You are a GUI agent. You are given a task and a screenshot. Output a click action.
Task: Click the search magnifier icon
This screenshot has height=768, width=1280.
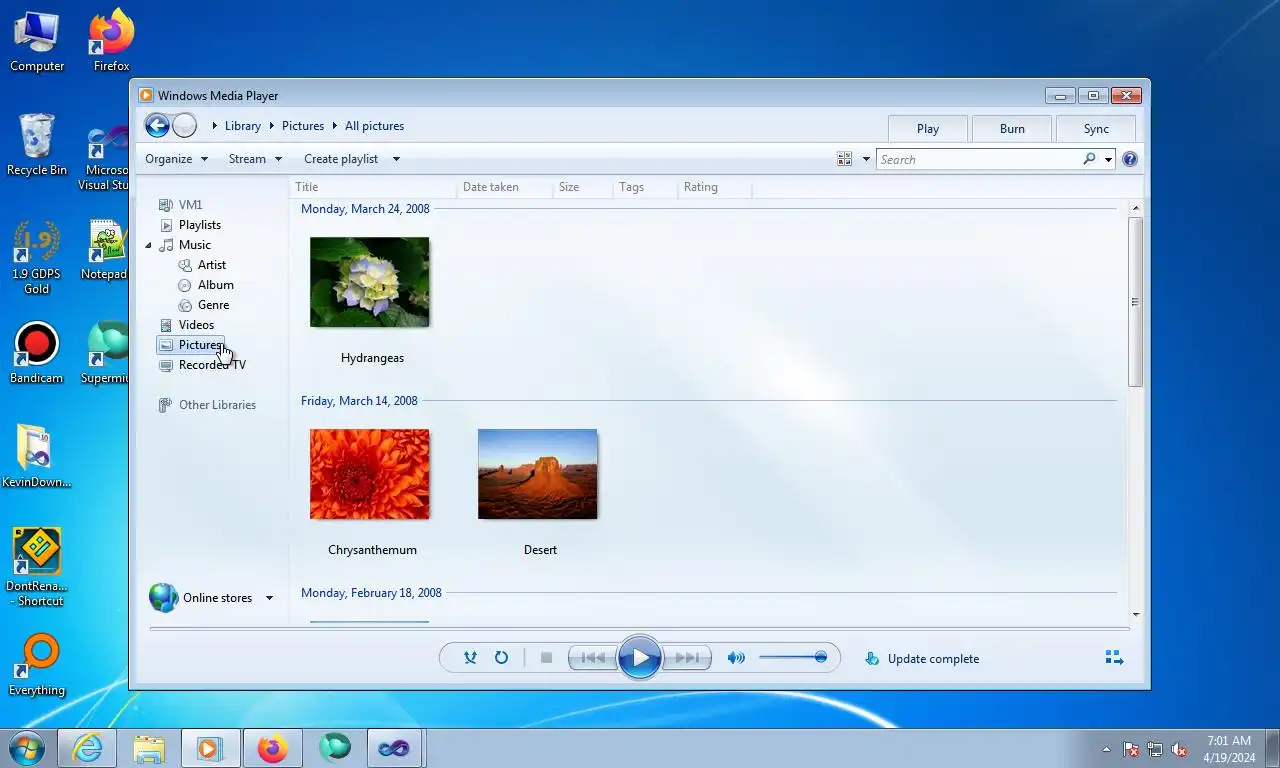pyautogui.click(x=1089, y=159)
